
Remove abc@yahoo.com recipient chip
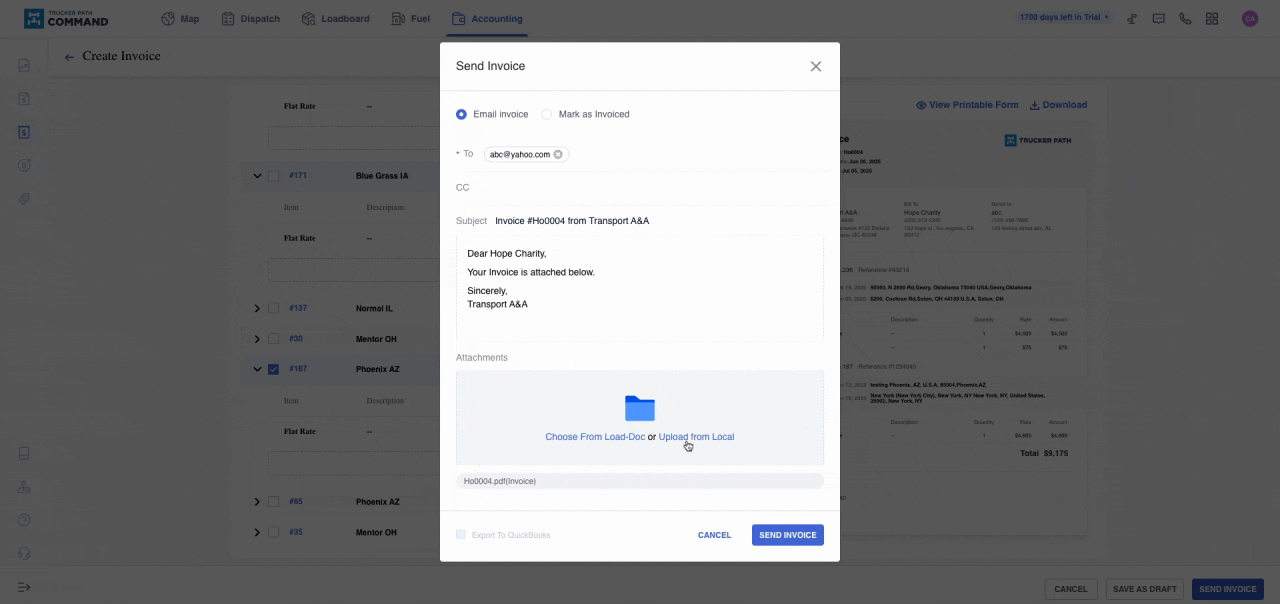pos(558,154)
